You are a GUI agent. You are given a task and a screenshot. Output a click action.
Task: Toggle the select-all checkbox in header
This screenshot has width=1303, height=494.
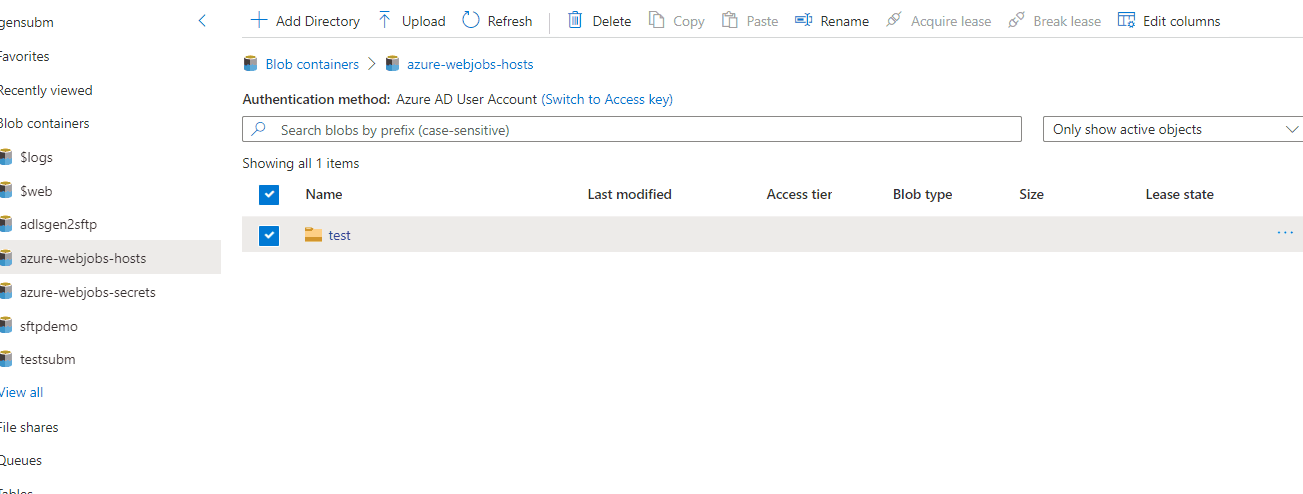pos(268,194)
